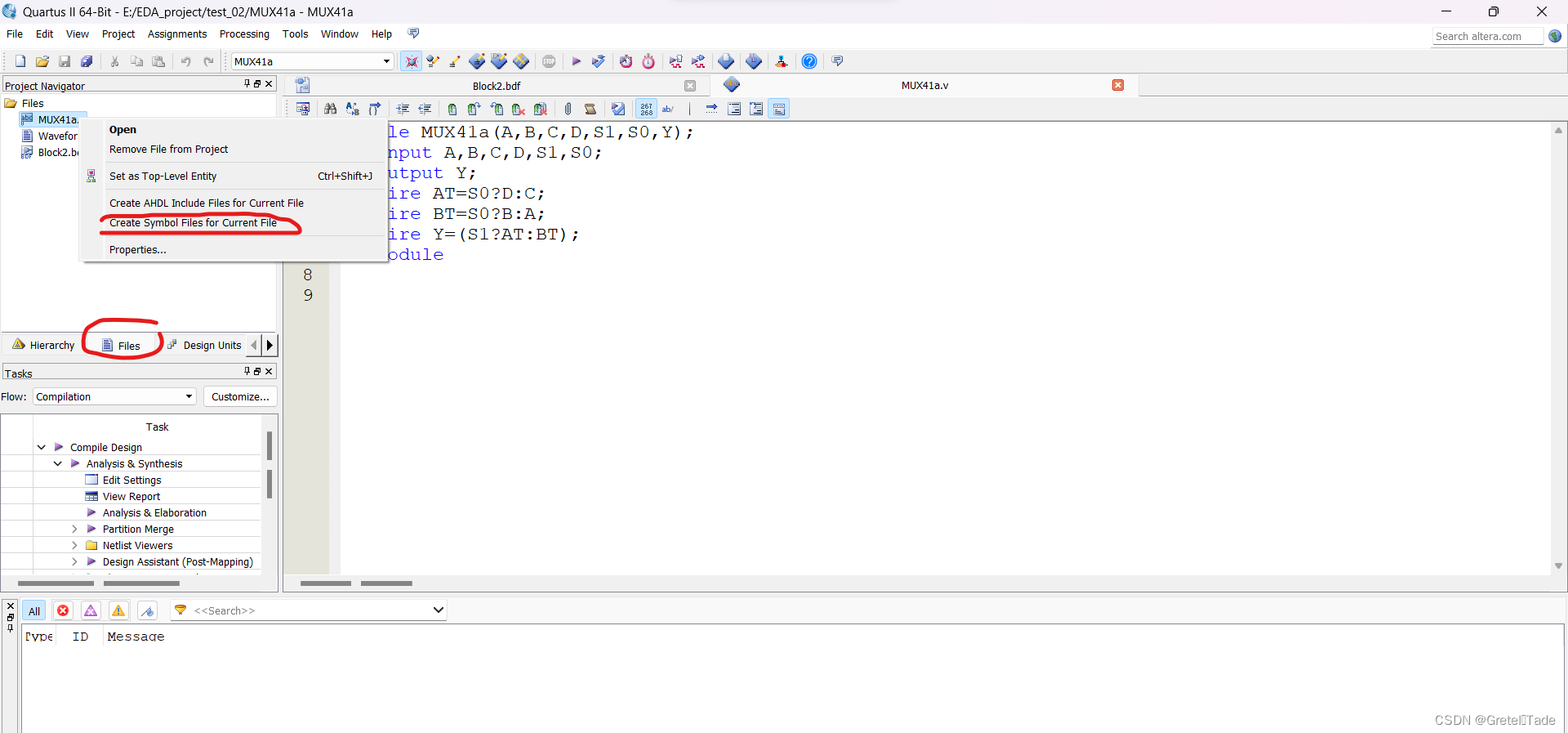Click the toolbar speech bubble icon

pos(837,61)
